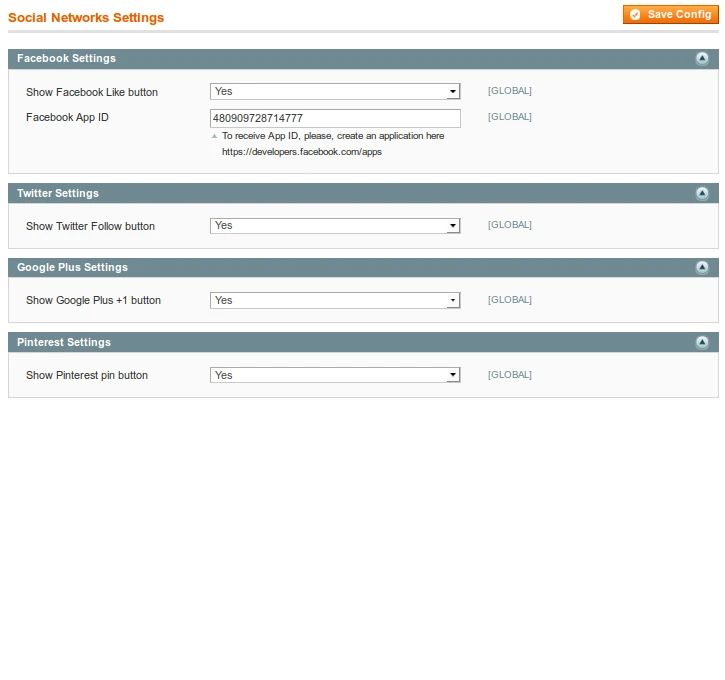
Task: Click the Pinterest Settings header title
Action: pos(64,342)
